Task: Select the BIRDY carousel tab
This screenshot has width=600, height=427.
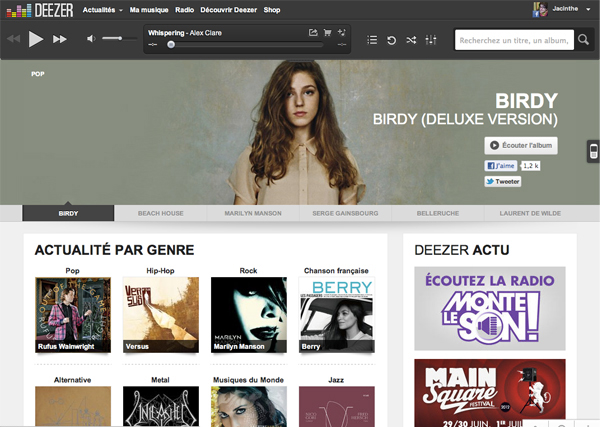Action: pos(68,213)
